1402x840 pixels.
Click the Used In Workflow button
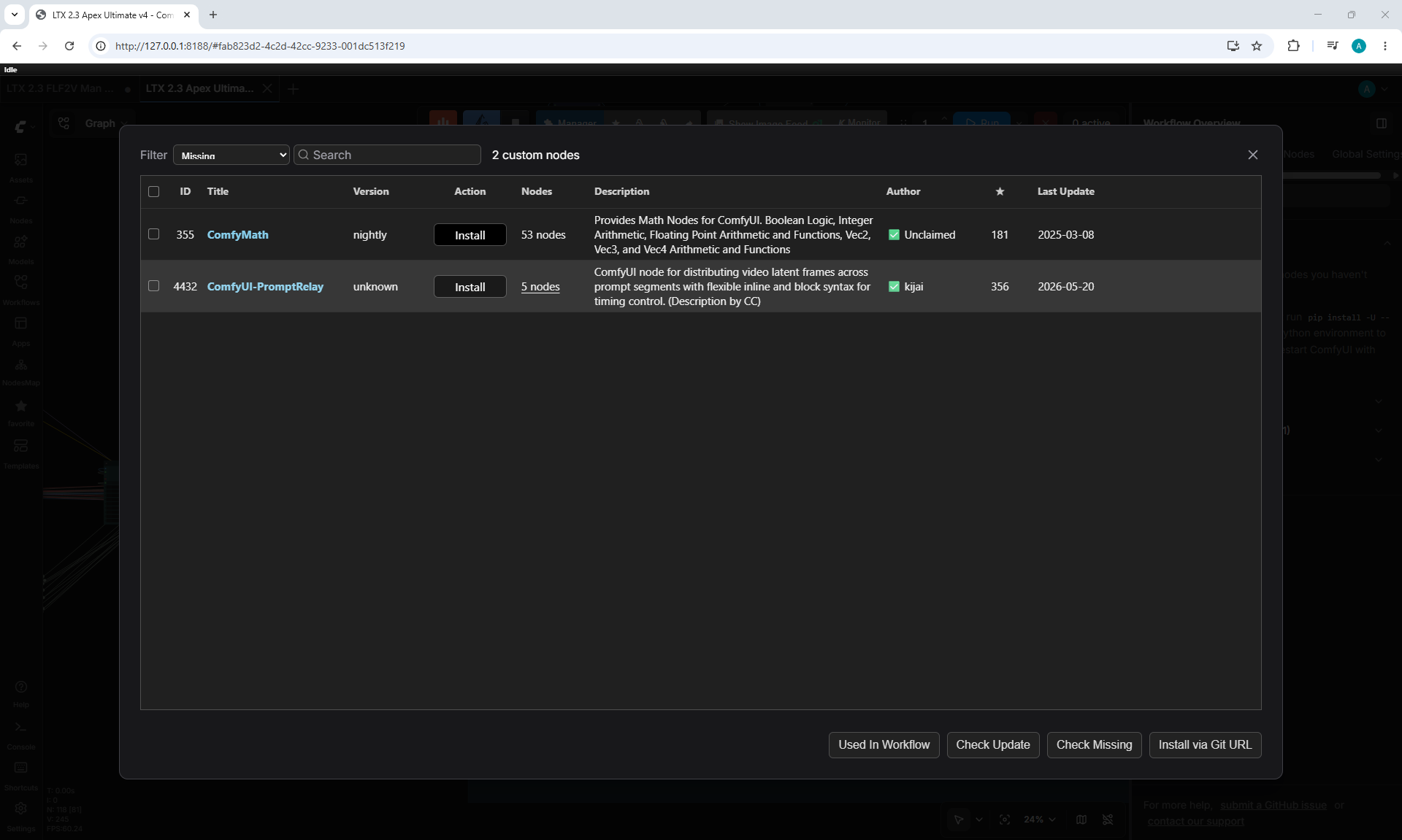(884, 744)
